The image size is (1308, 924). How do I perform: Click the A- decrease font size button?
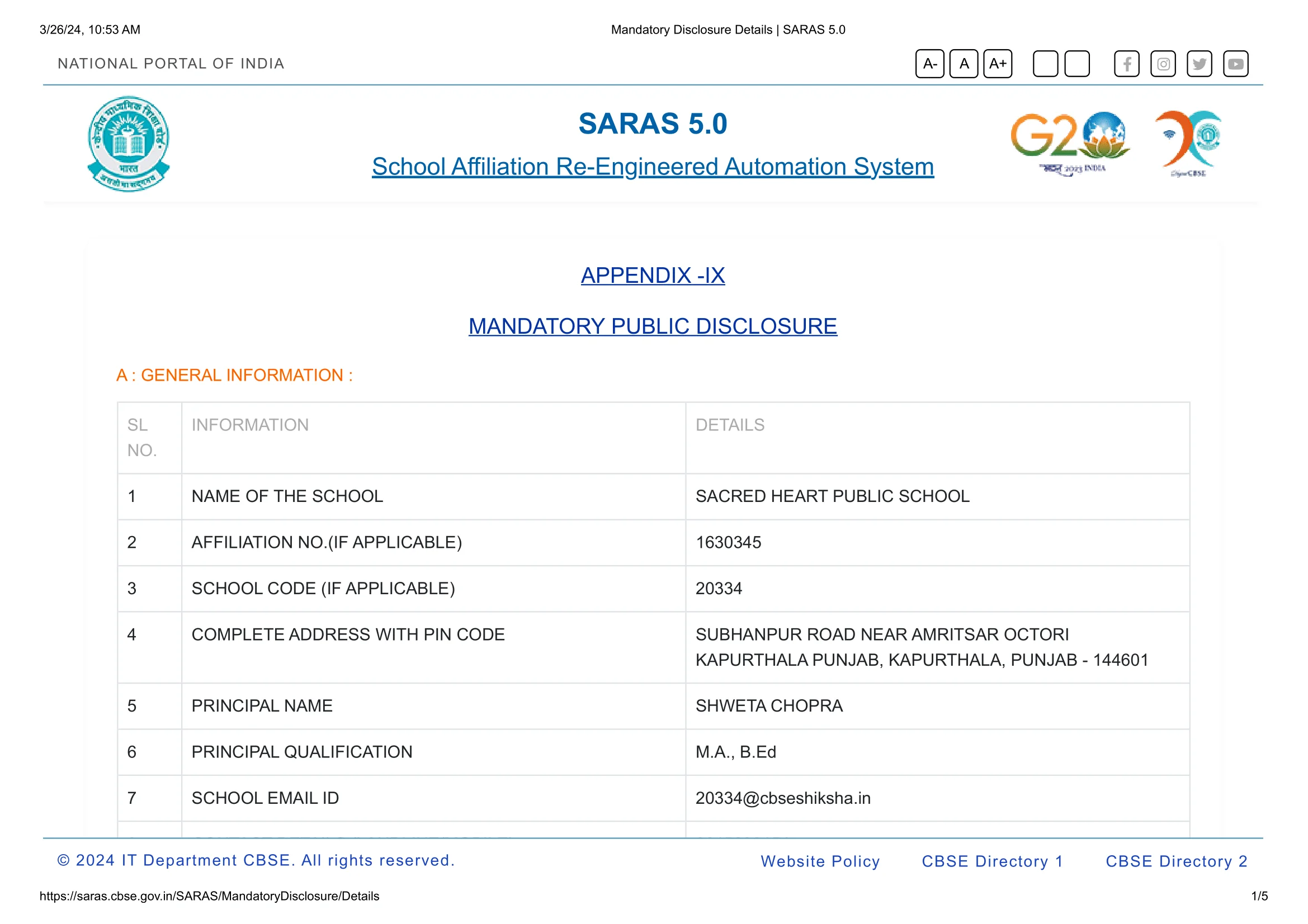[930, 64]
